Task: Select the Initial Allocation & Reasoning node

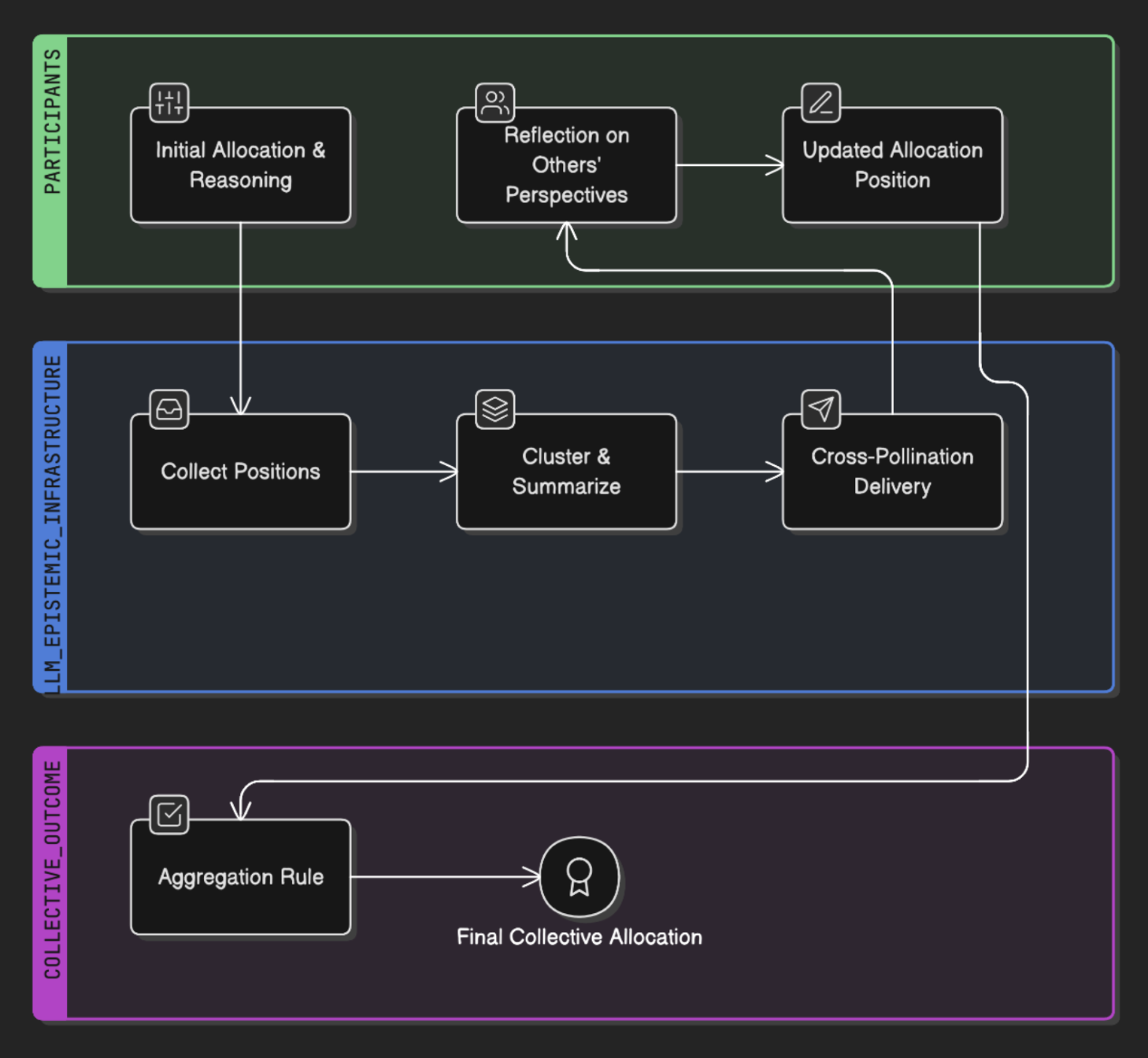Action: [x=241, y=165]
